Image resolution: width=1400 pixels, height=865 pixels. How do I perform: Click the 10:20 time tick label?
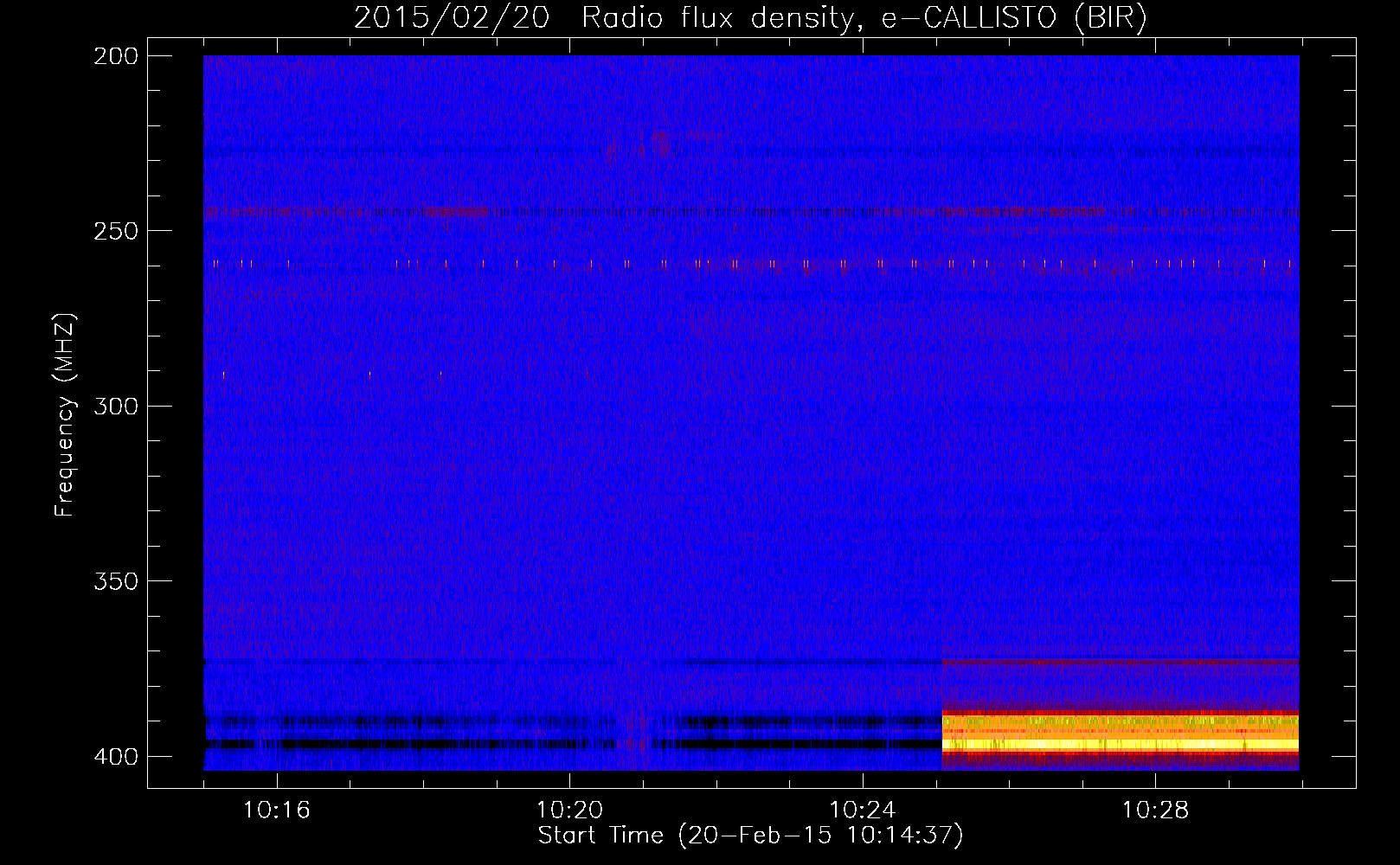coord(569,810)
